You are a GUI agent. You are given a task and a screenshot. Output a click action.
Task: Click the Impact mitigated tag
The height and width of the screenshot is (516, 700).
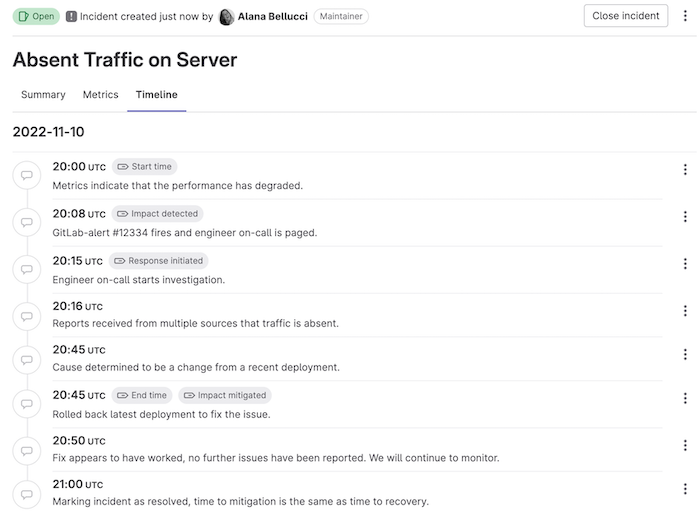(225, 395)
